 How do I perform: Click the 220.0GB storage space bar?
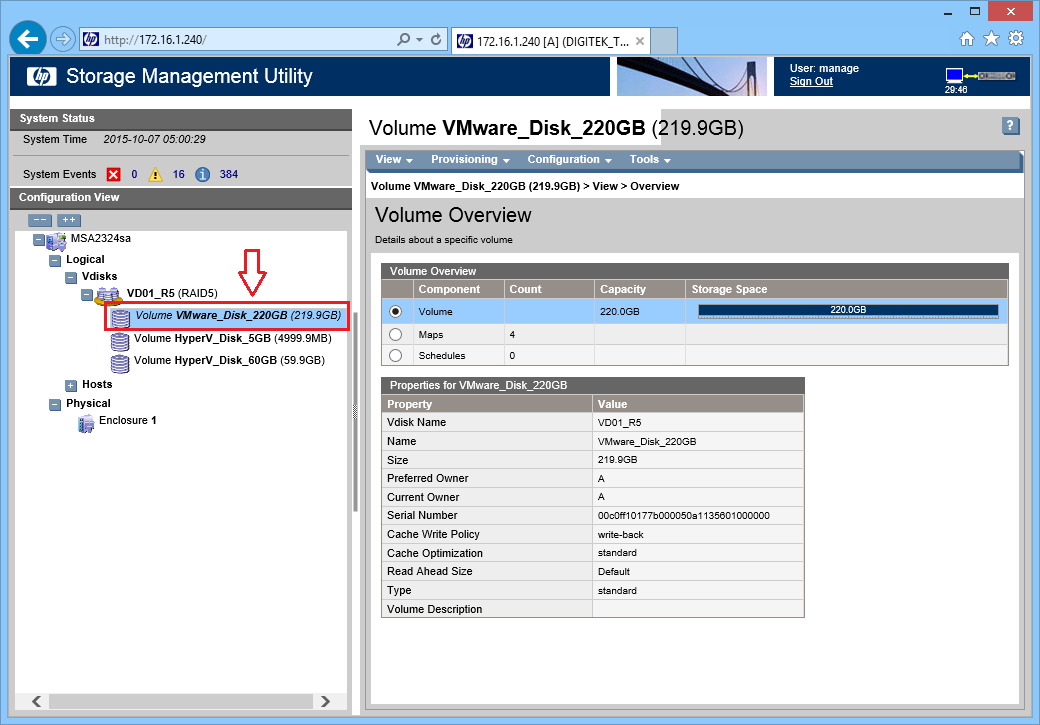[x=848, y=310]
